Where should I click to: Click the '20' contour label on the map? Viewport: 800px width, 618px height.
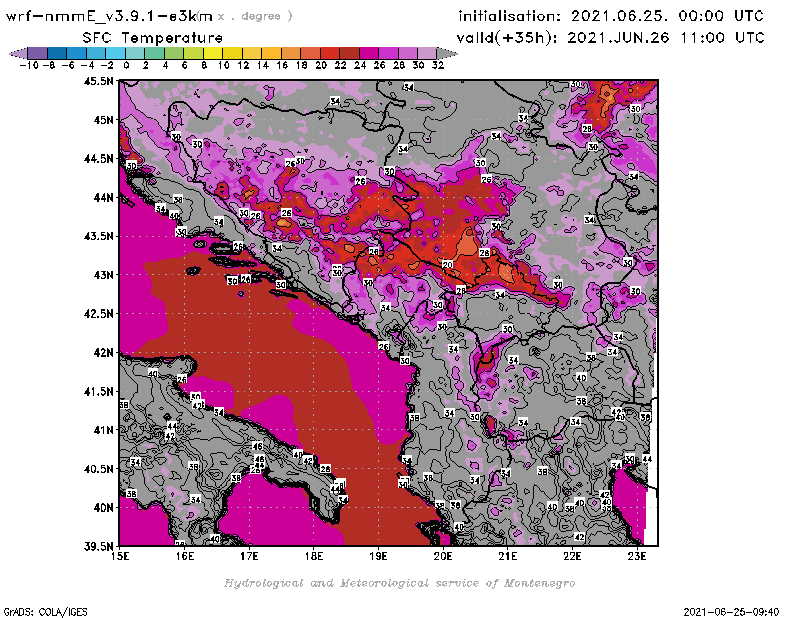tap(447, 264)
